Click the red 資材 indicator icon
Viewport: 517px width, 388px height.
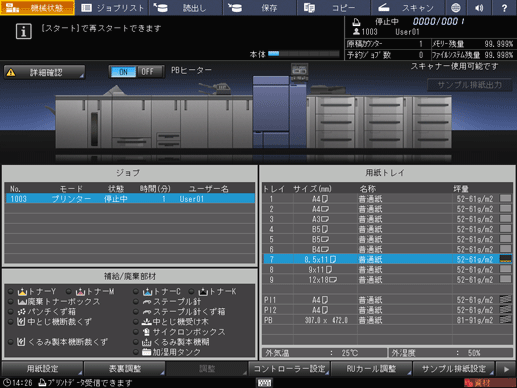click(488, 383)
